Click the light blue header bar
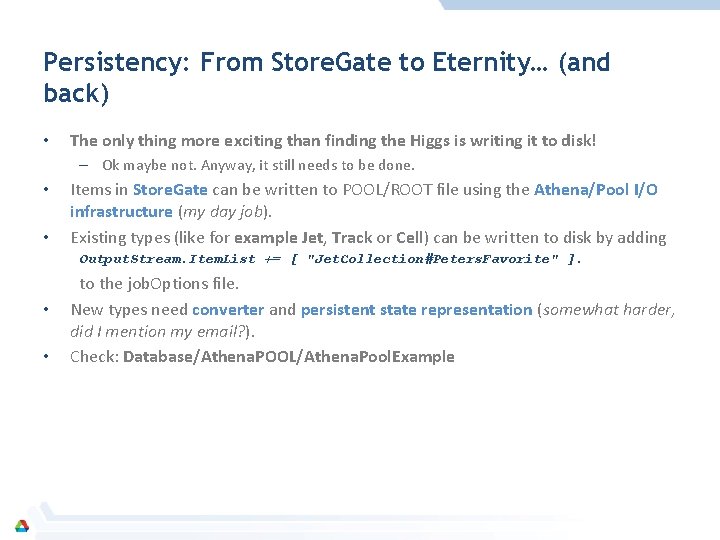The width and height of the screenshot is (720, 540). (x=579, y=5)
